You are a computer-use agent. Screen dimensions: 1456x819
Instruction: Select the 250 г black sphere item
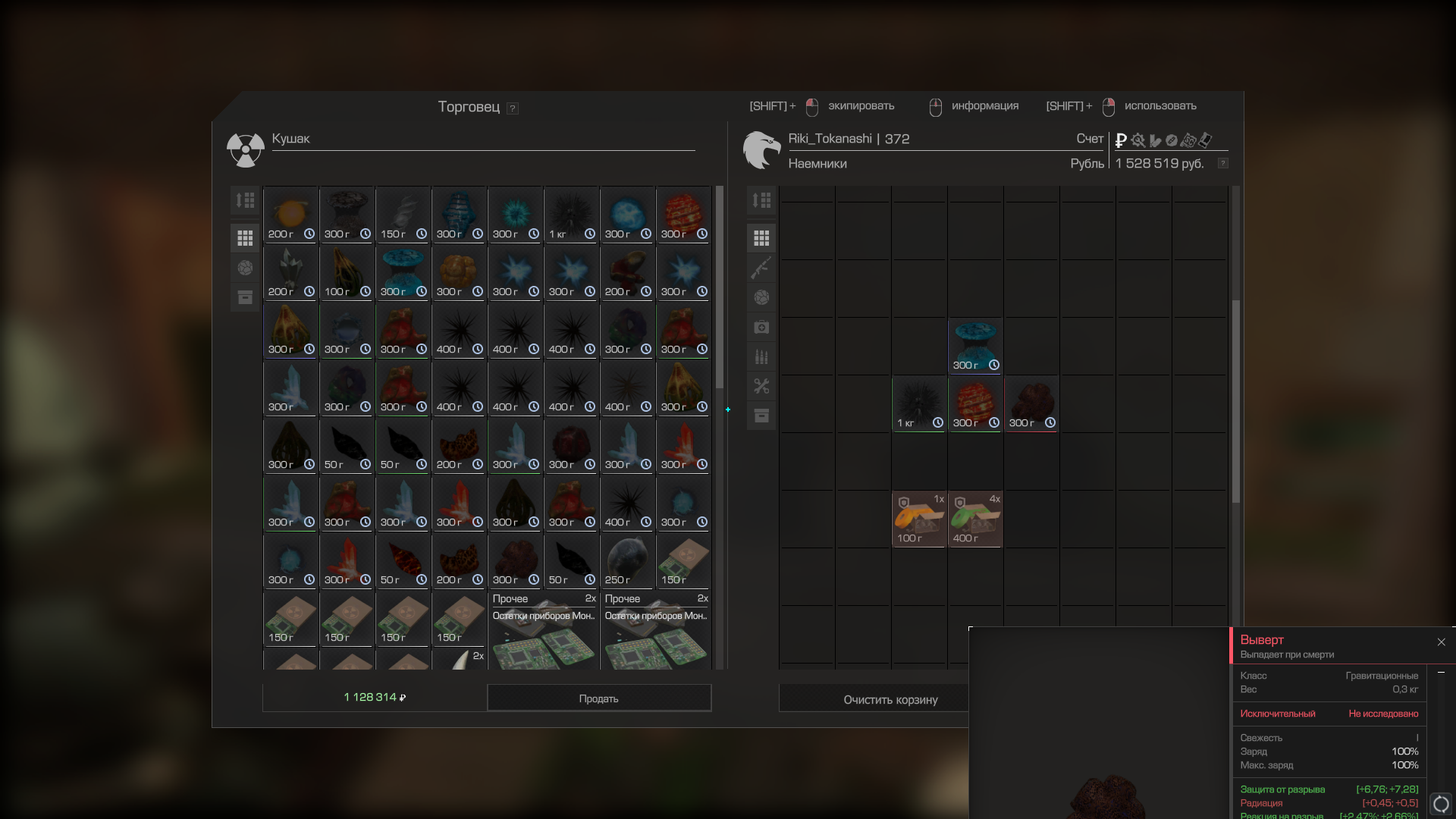[628, 561]
